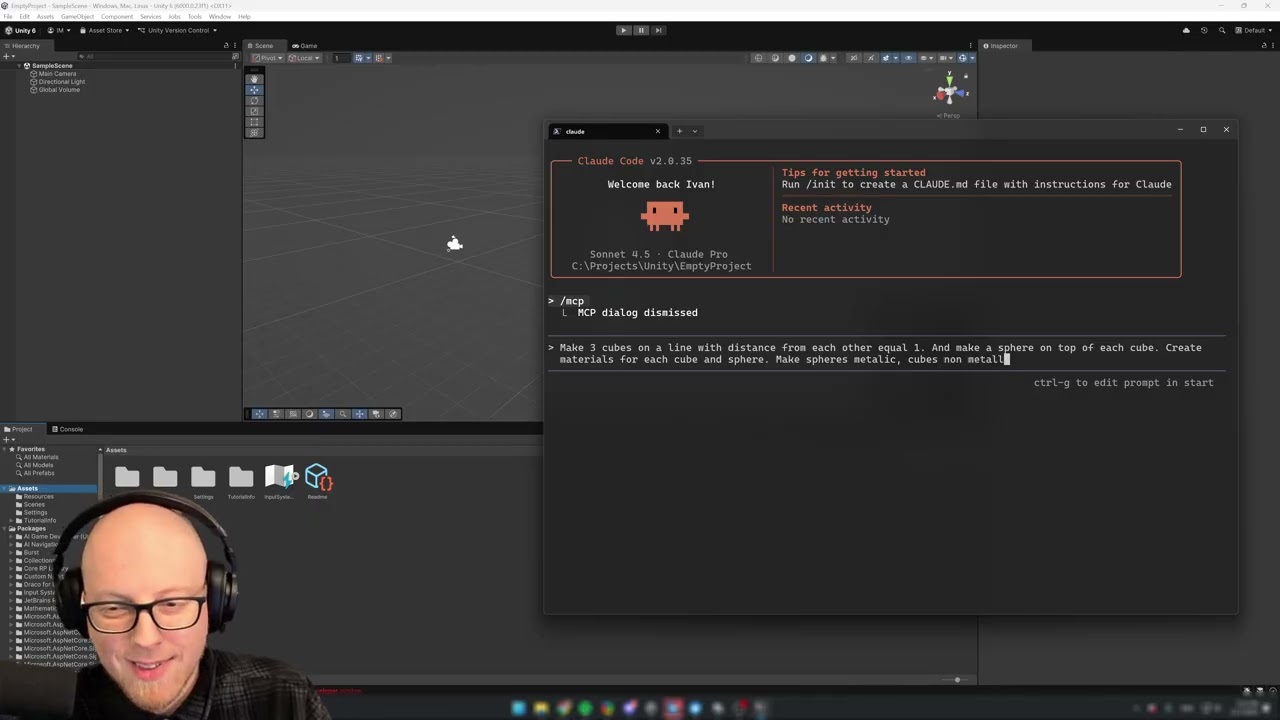This screenshot has width=1280, height=720.
Task: Toggle the debug draw mode bug icon
Action: pyautogui.click(x=823, y=58)
